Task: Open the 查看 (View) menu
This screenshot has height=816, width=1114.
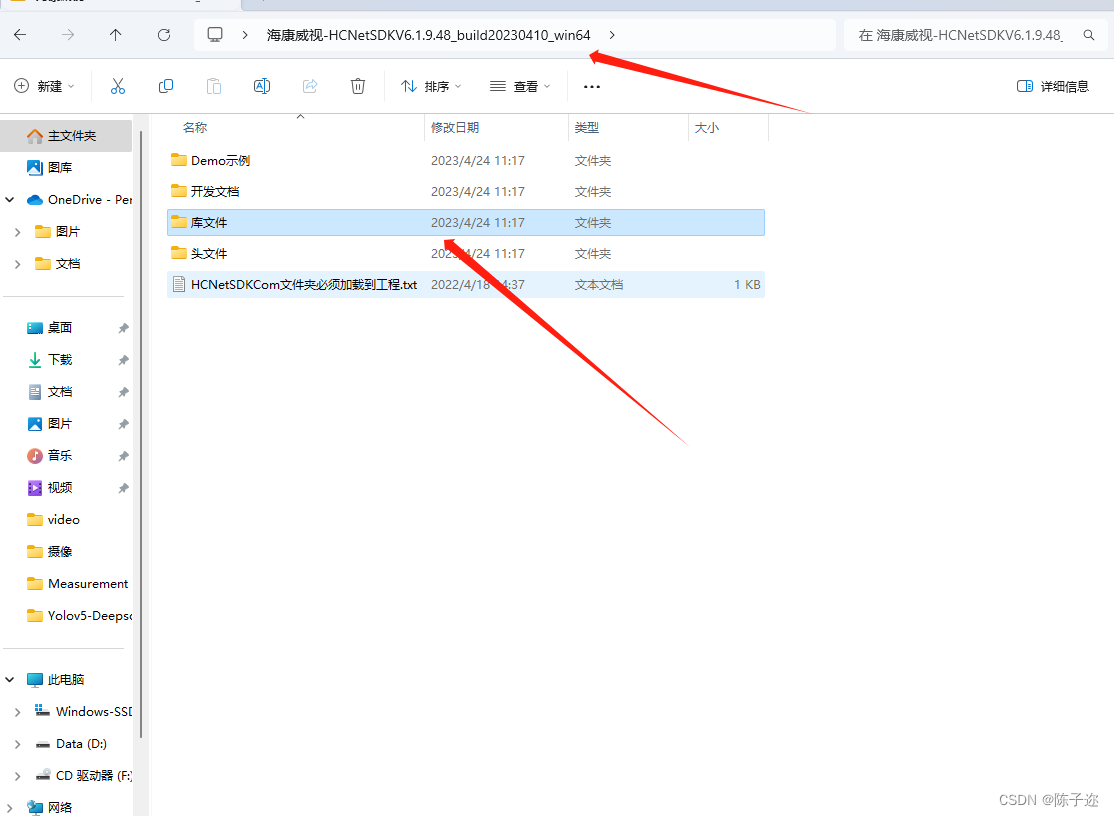Action: [x=519, y=86]
